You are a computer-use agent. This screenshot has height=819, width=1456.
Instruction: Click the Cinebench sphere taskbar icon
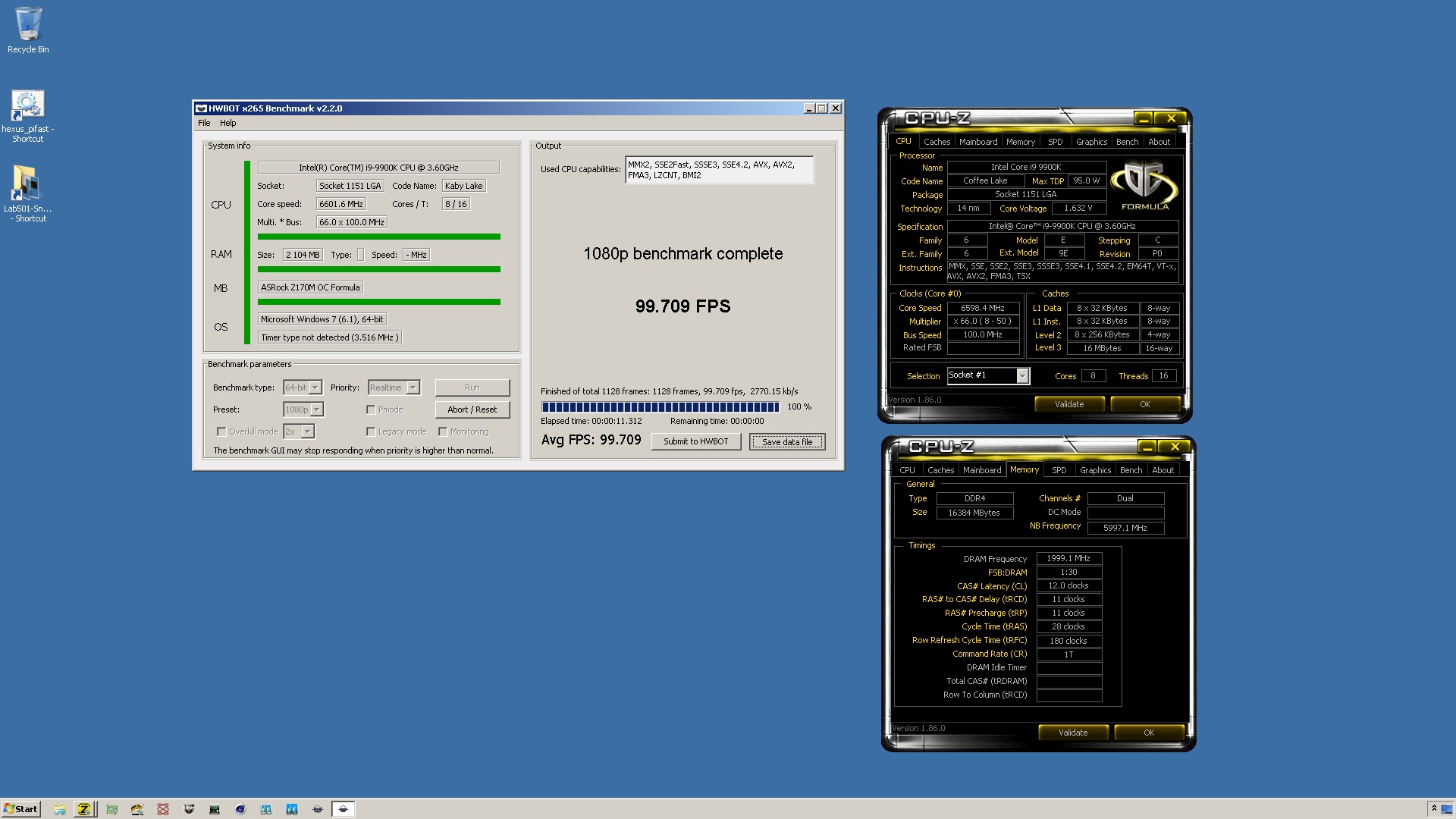pyautogui.click(x=240, y=809)
